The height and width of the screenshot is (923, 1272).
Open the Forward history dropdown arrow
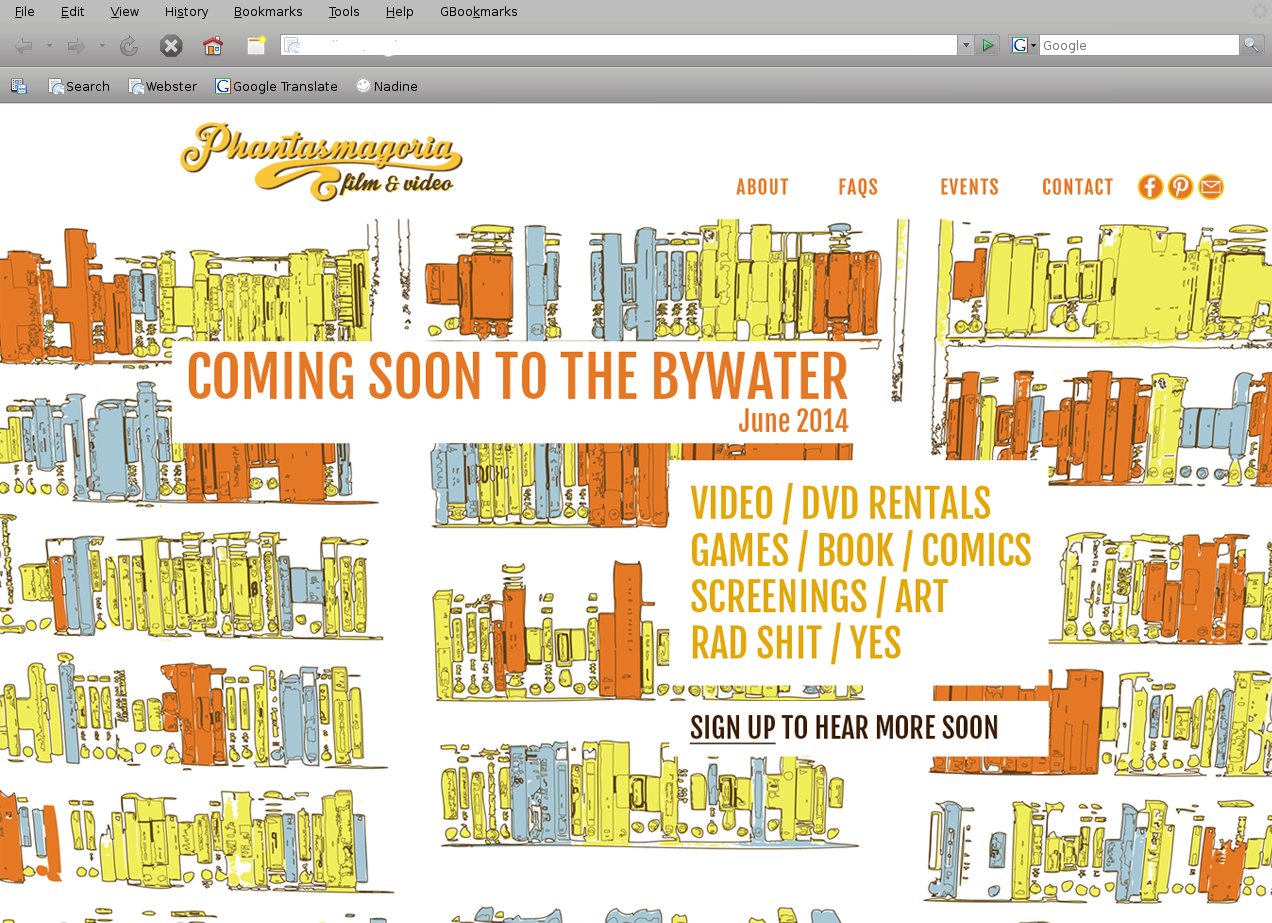coord(102,46)
